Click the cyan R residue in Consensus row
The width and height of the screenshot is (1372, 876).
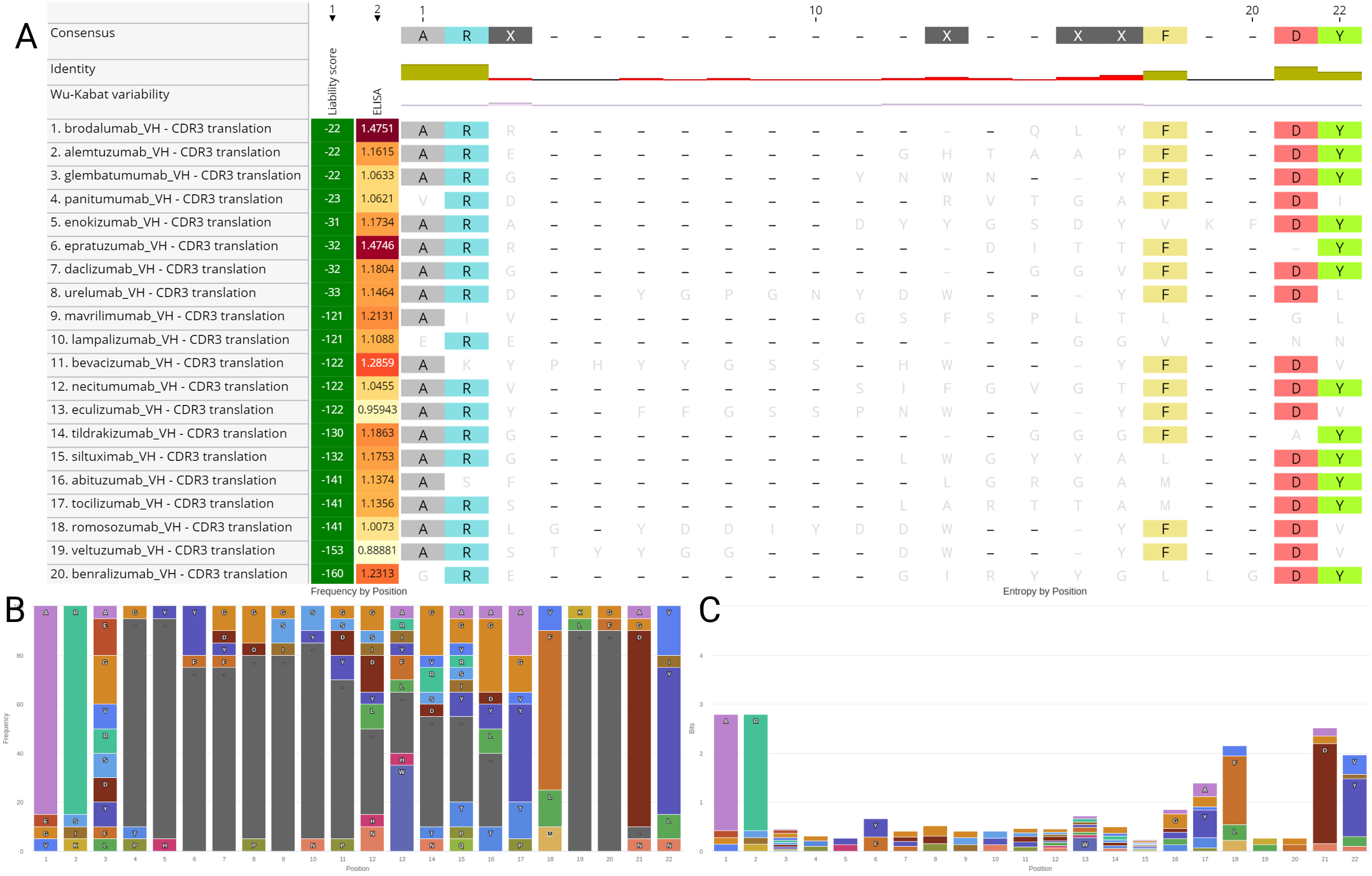466,36
